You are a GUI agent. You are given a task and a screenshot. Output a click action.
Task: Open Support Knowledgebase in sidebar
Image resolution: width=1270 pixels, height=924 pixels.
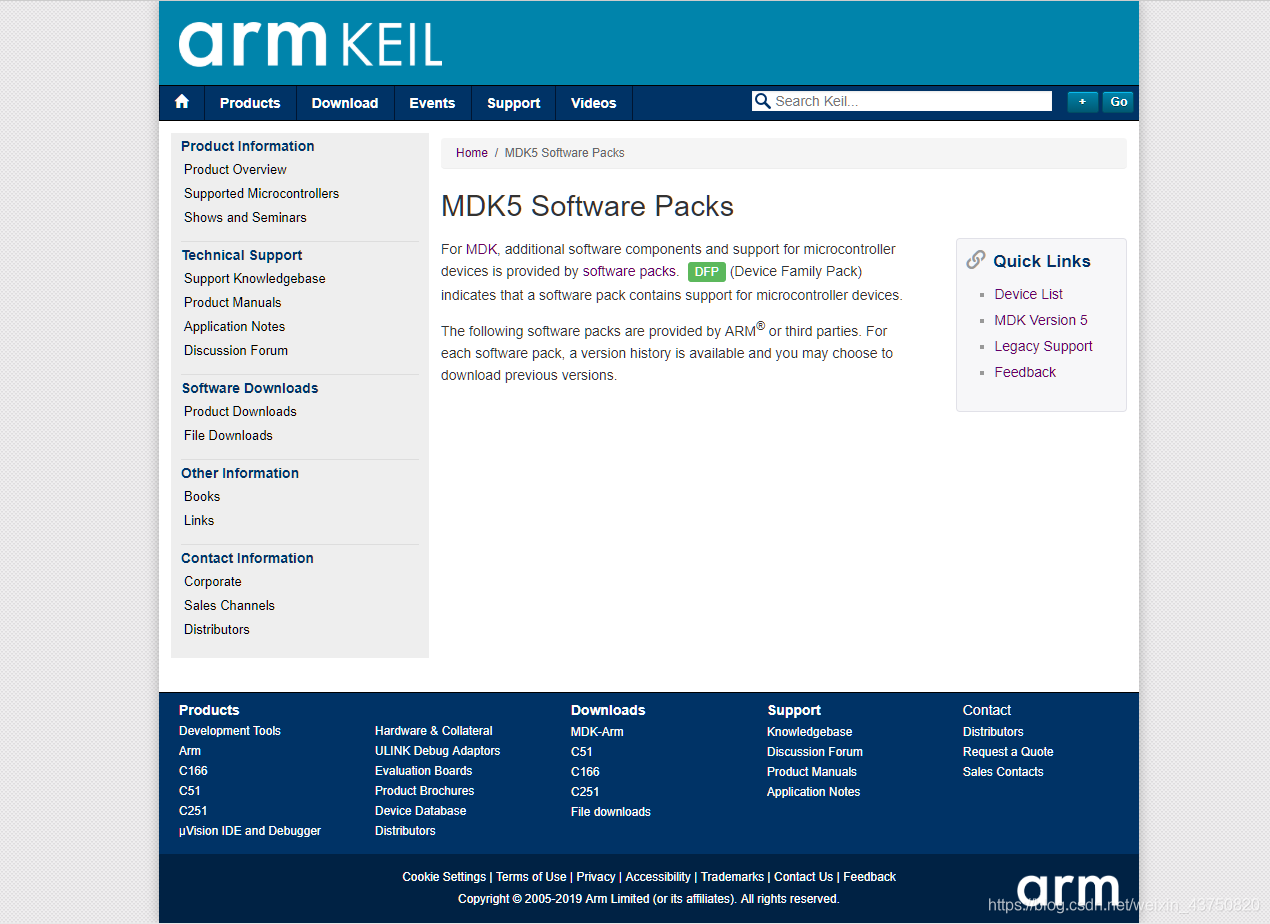255,278
